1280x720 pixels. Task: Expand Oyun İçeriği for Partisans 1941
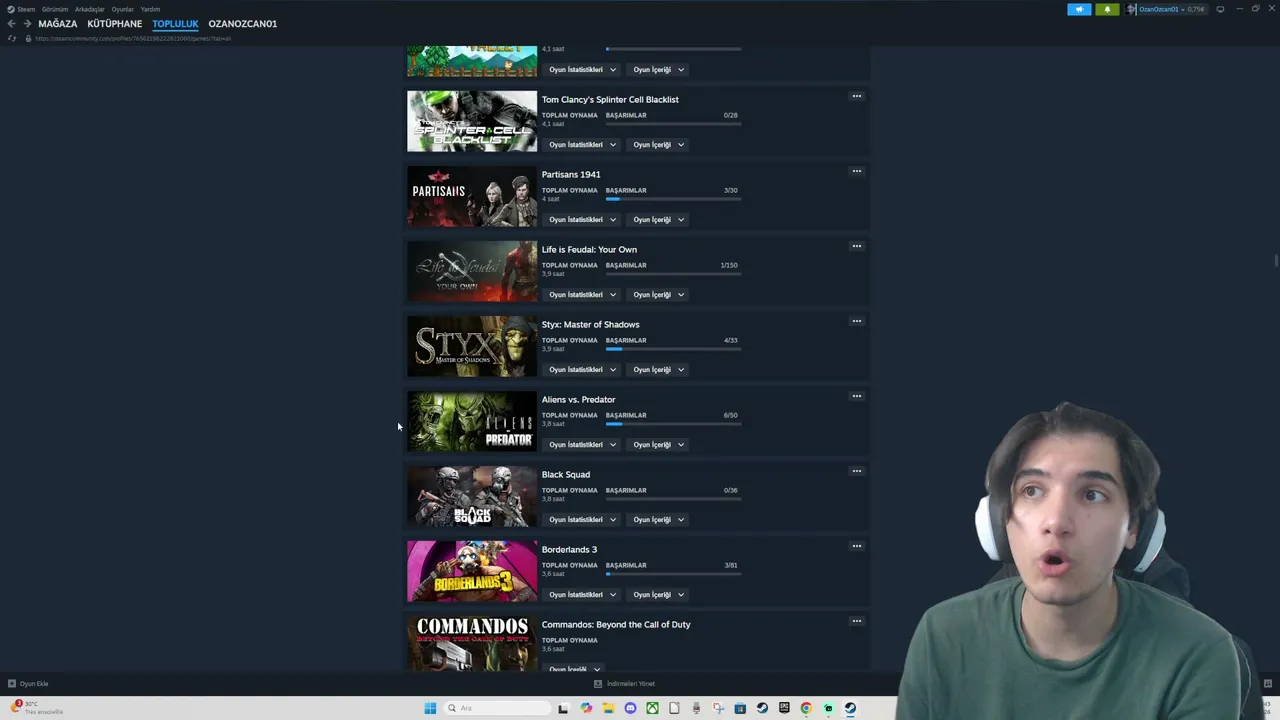659,219
